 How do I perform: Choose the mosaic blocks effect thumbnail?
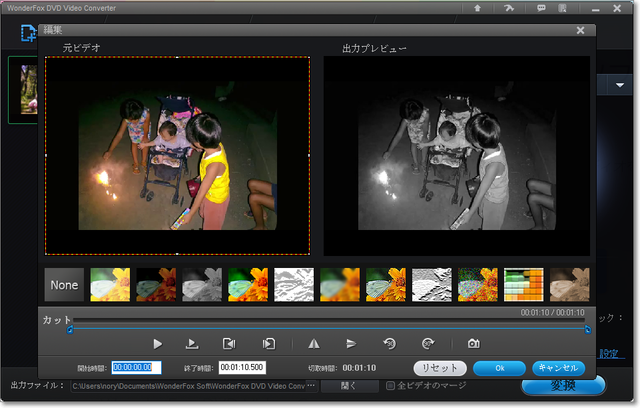[523, 285]
